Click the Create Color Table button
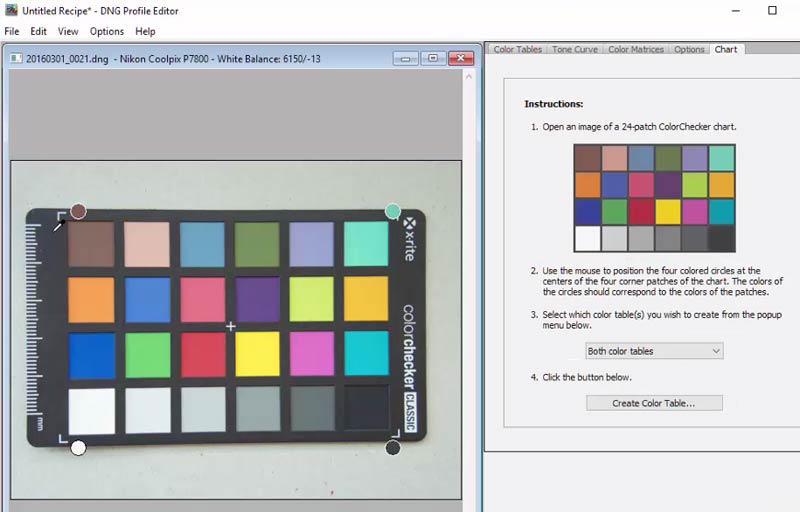The image size is (800, 512). click(654, 403)
